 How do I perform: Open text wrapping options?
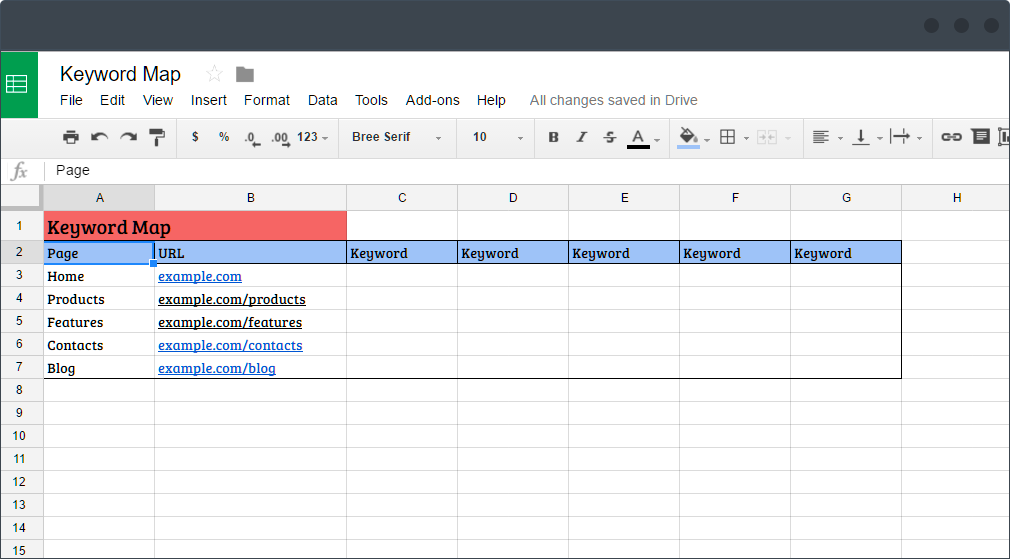pos(900,137)
